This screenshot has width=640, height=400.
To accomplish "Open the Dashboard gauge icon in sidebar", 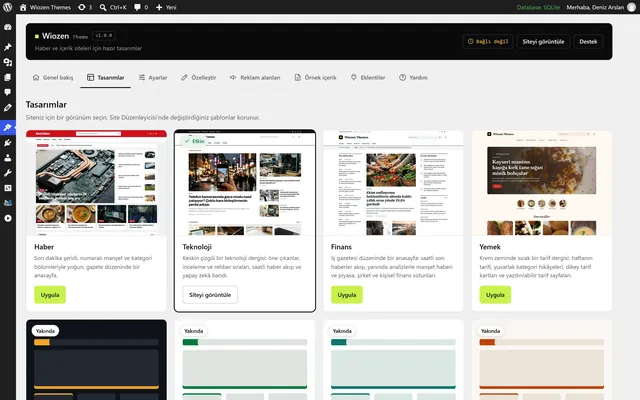I will (x=8, y=27).
